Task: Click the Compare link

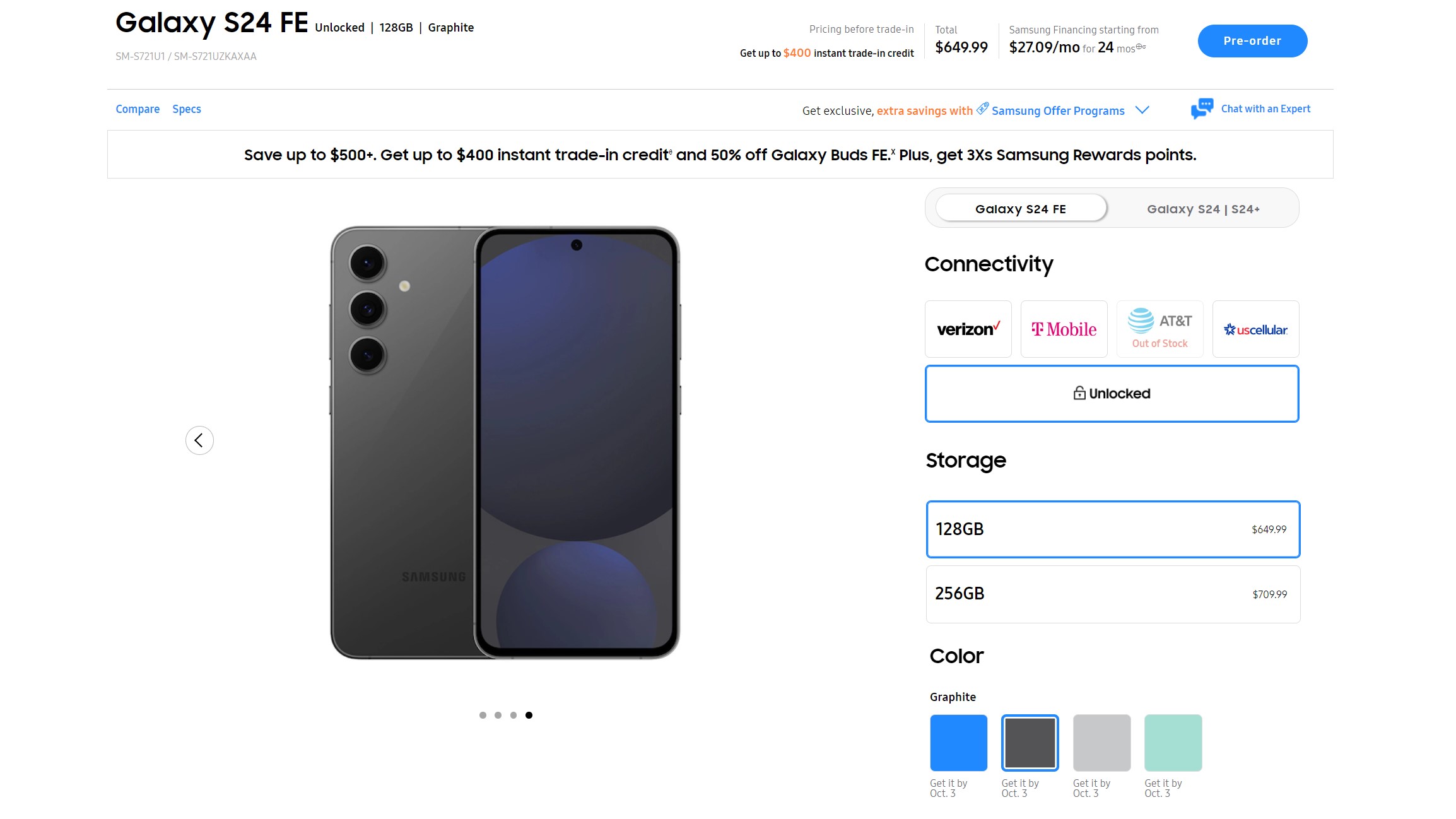Action: pyautogui.click(x=137, y=109)
